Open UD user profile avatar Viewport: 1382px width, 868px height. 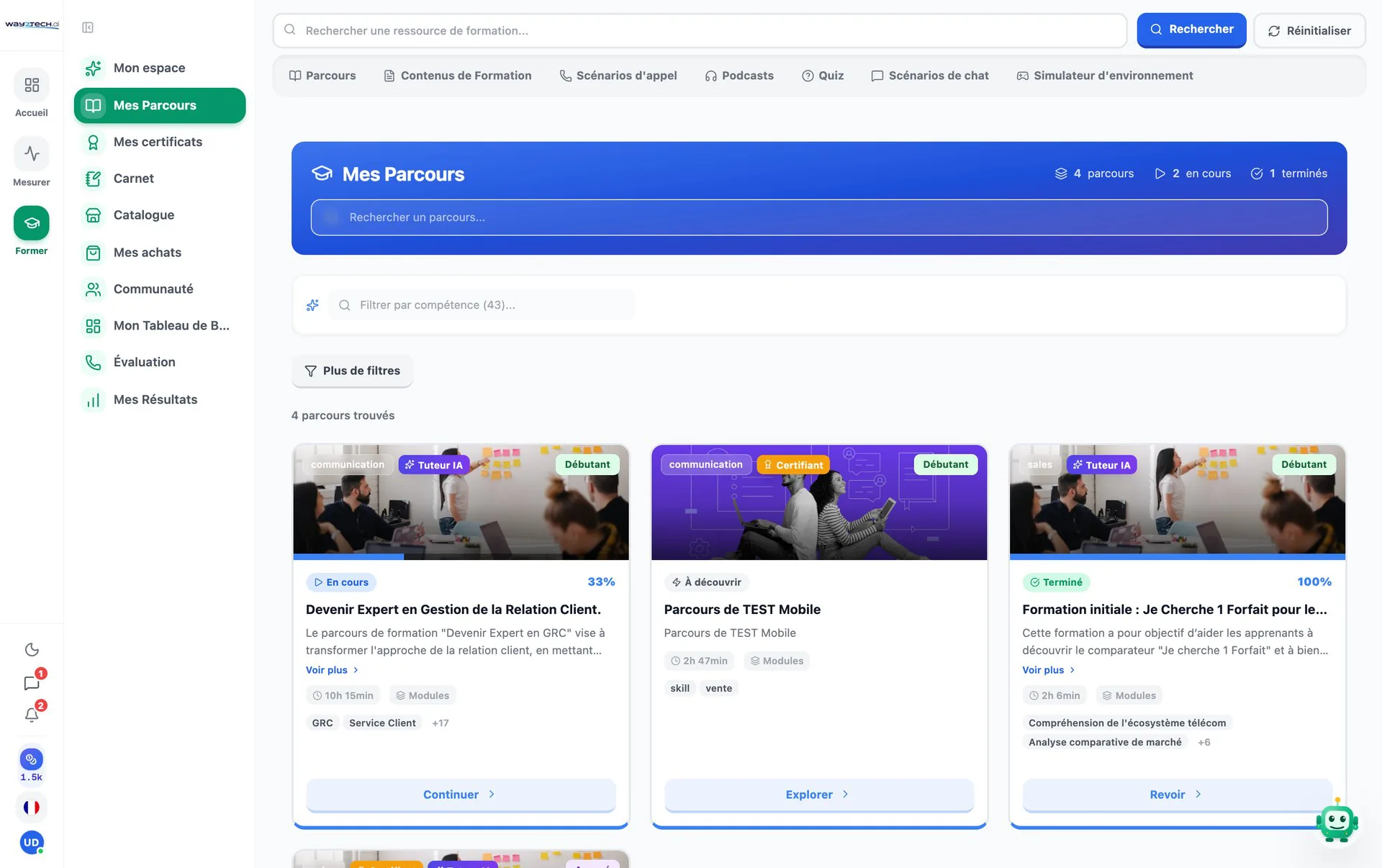point(31,842)
